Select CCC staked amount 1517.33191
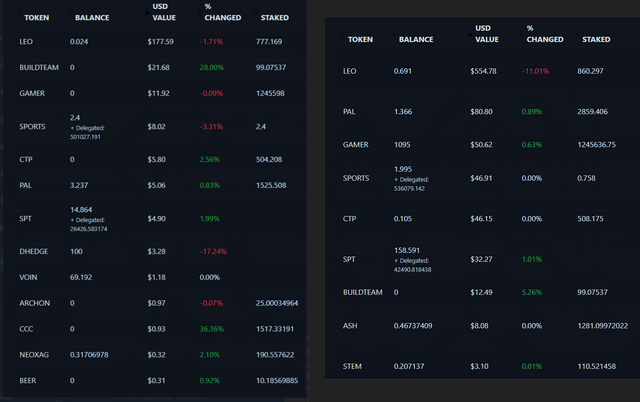This screenshot has width=640, height=402. [x=275, y=329]
